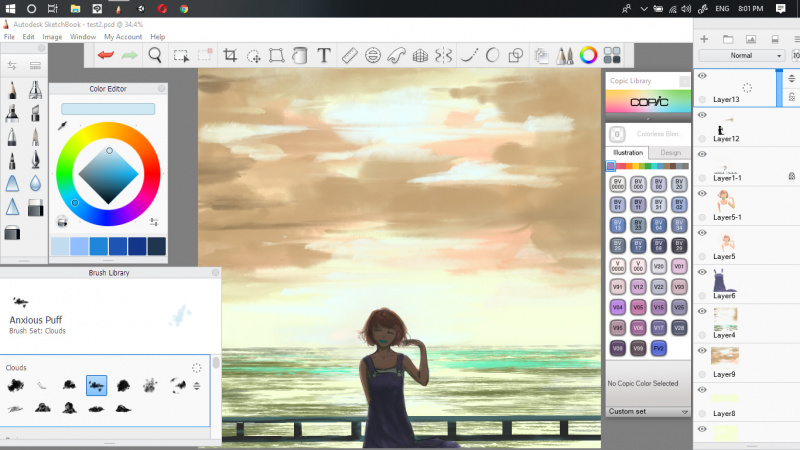Open Windows Start menu

[10, 9]
